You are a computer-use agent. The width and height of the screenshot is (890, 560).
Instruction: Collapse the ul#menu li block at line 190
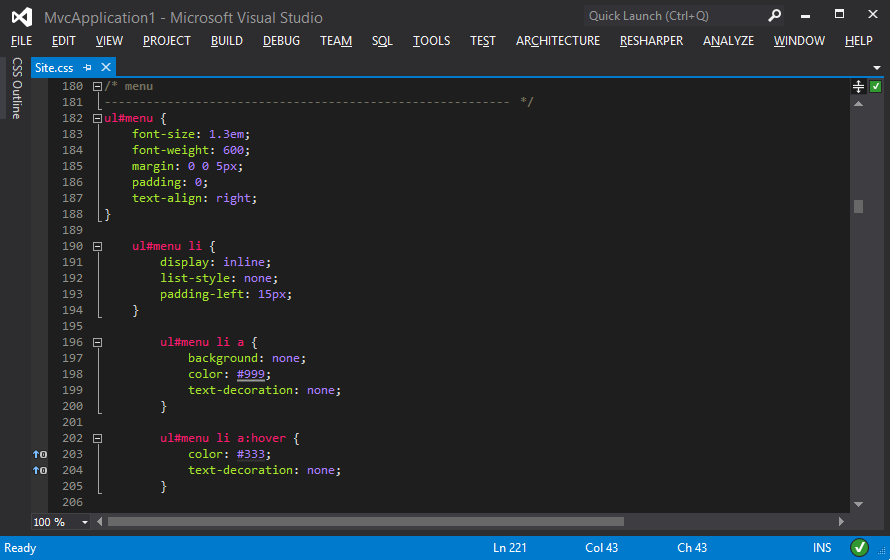(x=97, y=246)
